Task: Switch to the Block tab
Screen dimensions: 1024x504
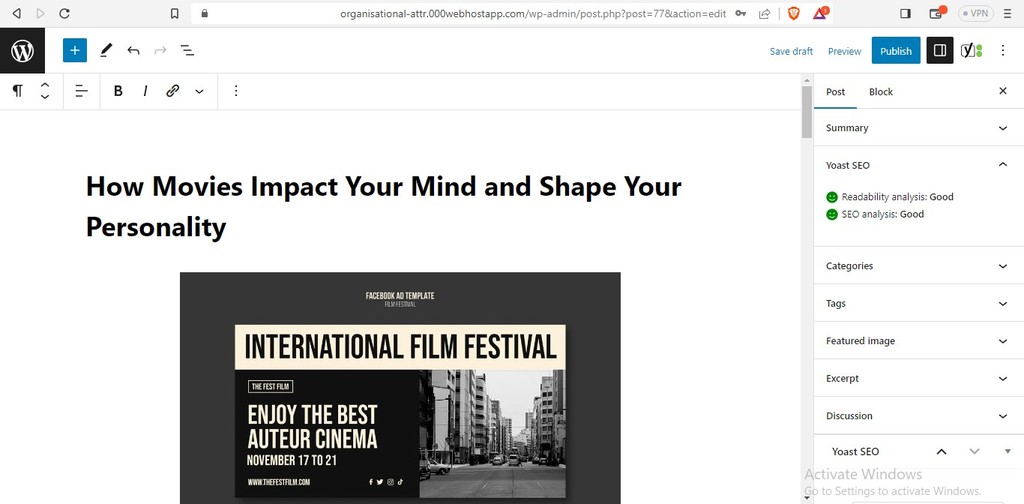Action: pos(880,92)
